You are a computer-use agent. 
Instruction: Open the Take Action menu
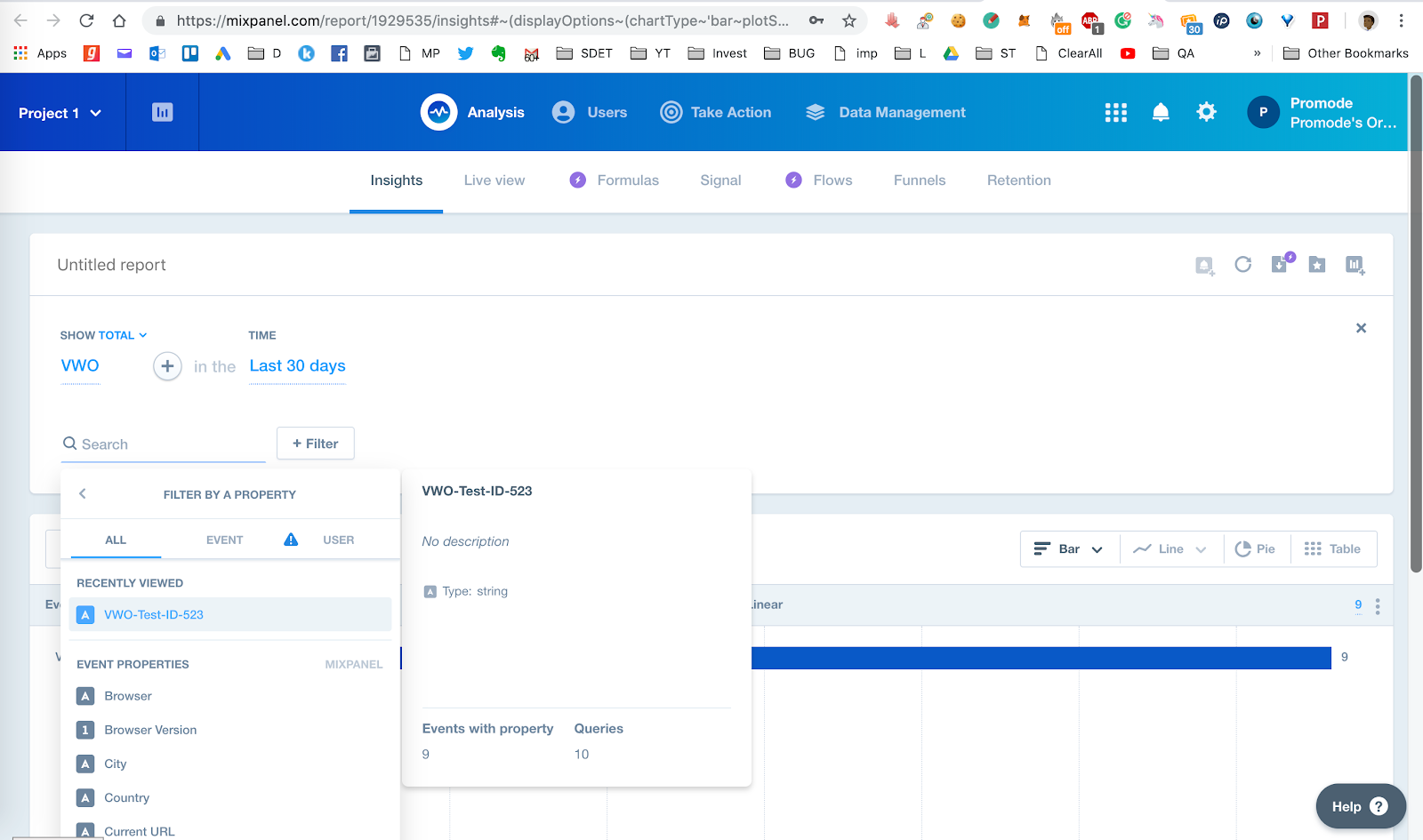pos(716,112)
